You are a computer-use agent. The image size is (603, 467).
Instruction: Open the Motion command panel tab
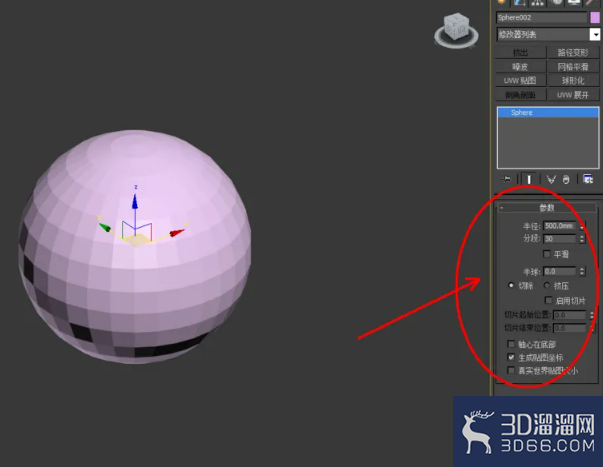pyautogui.click(x=556, y=2)
